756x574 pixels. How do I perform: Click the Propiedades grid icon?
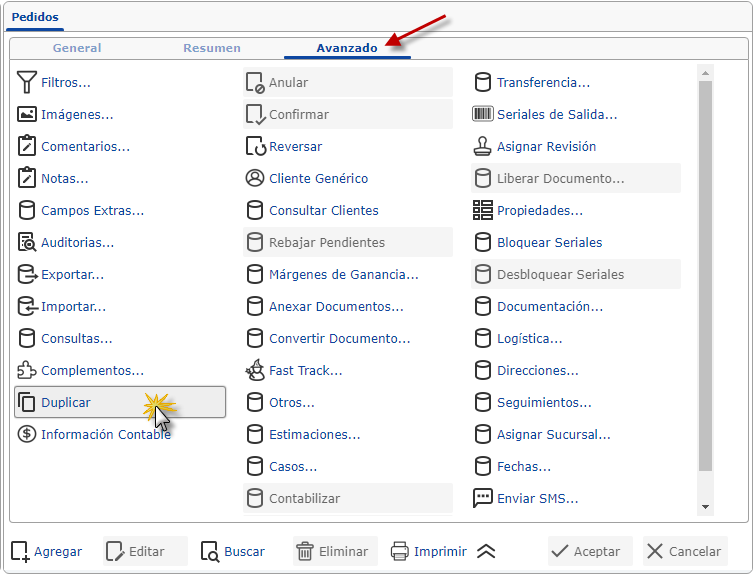tap(483, 210)
